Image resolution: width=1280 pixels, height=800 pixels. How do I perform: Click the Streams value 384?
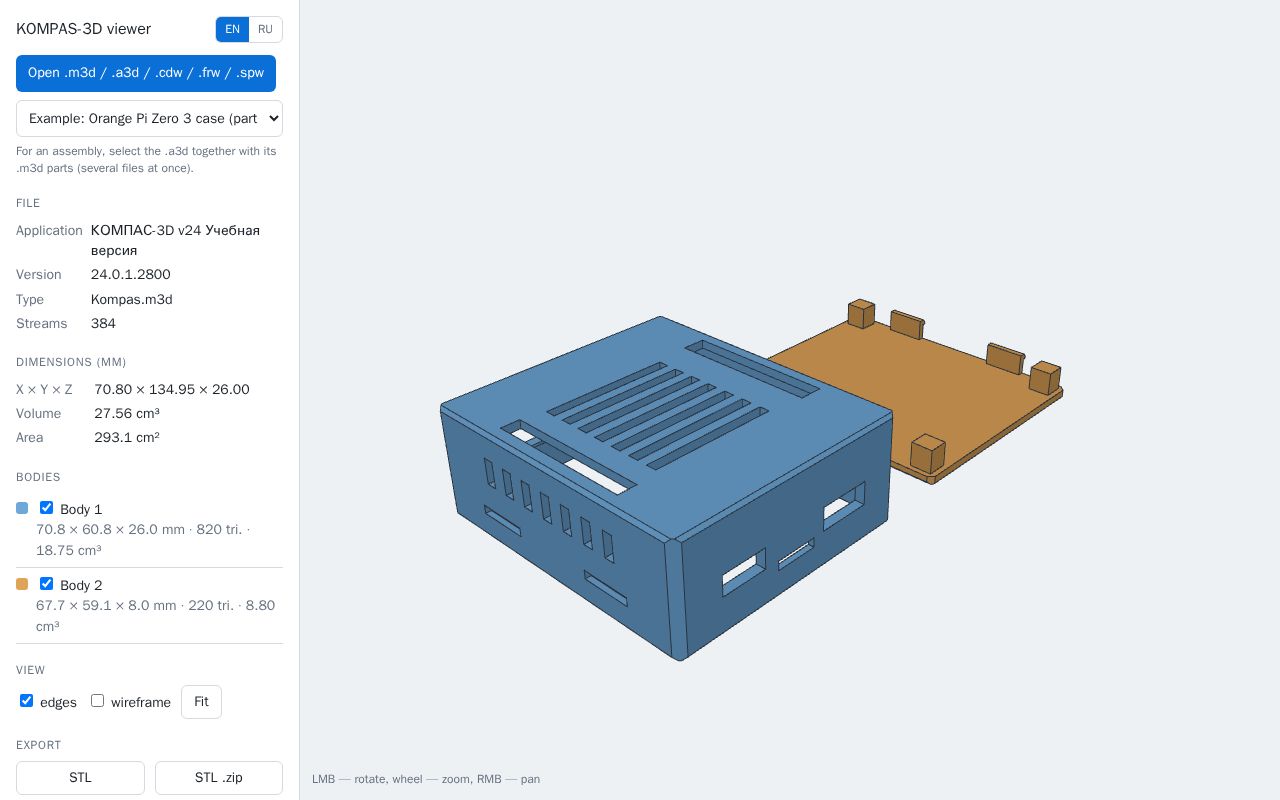[103, 324]
